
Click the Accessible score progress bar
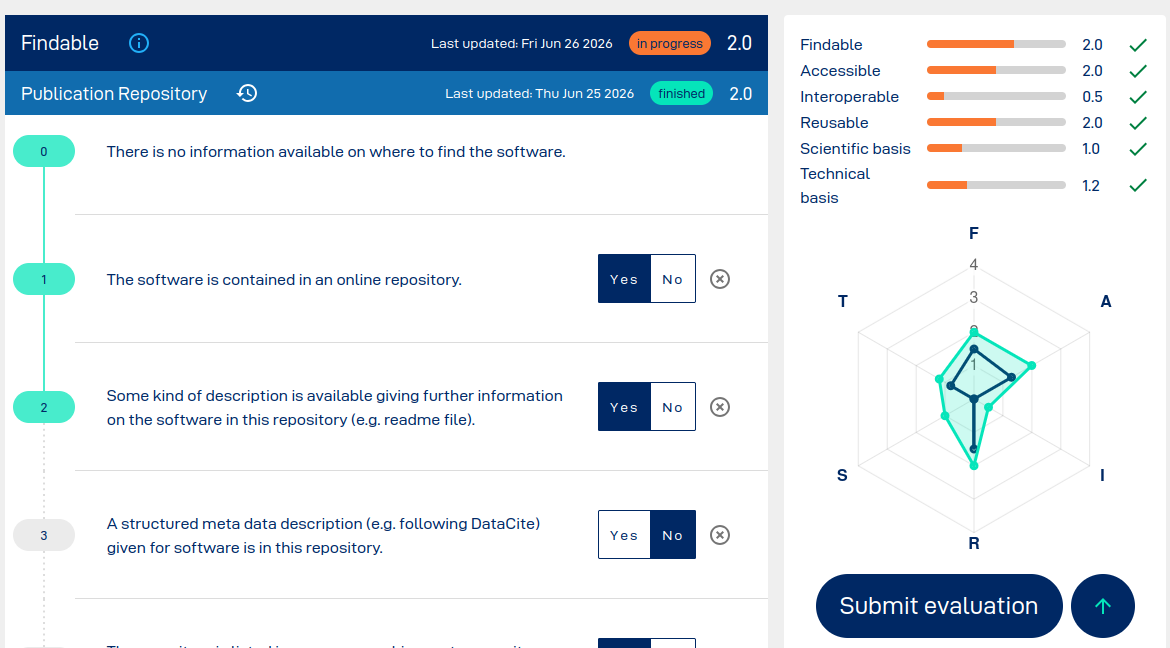tap(996, 70)
